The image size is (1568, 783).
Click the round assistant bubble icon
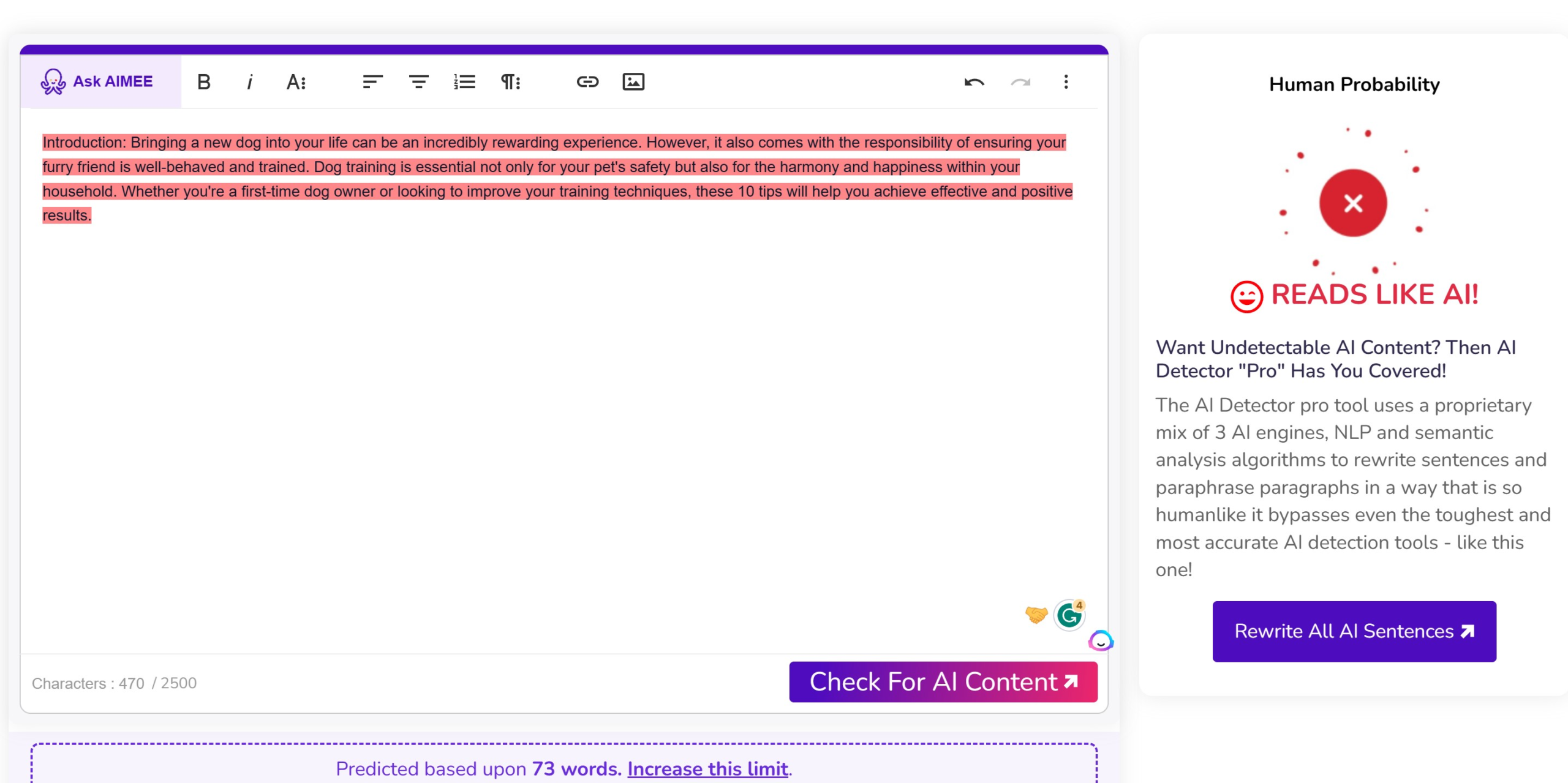[x=1101, y=641]
